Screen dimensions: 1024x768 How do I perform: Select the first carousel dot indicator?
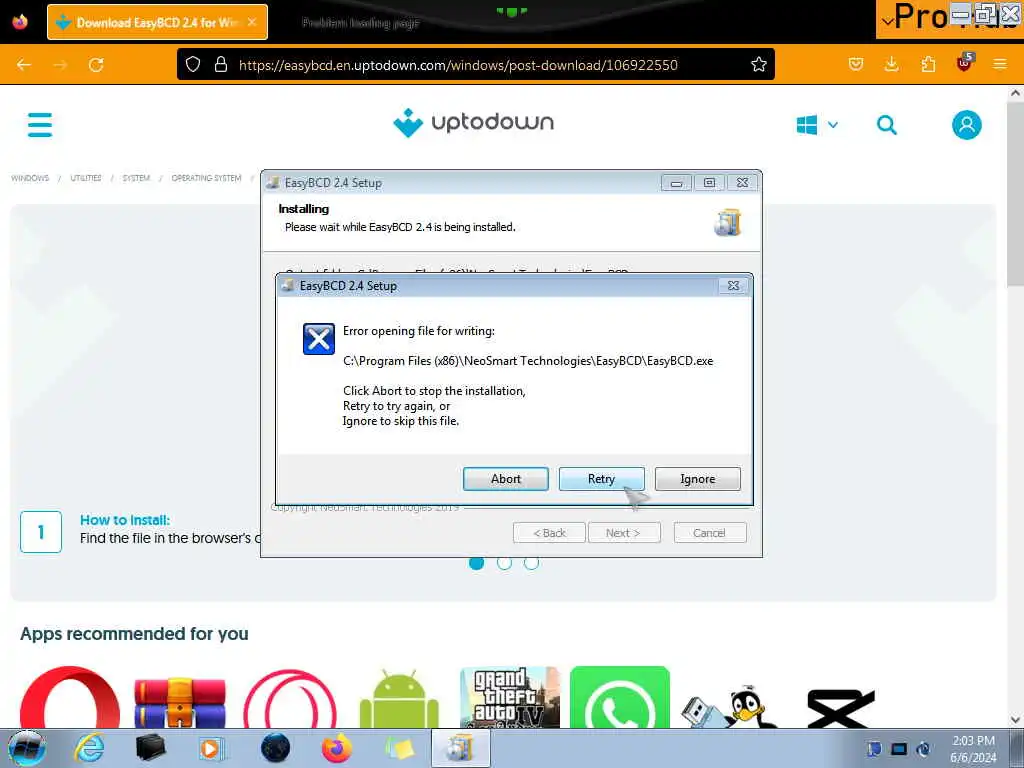(x=477, y=563)
